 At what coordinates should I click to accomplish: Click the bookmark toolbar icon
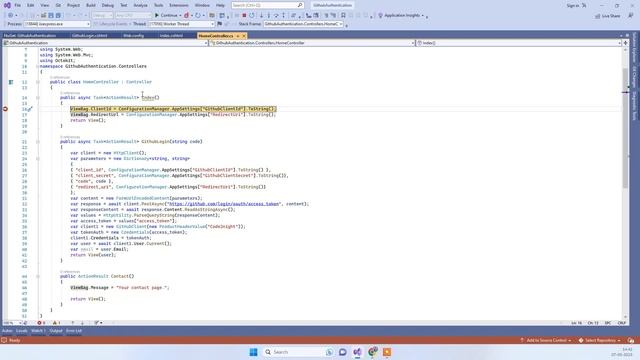(343, 16)
